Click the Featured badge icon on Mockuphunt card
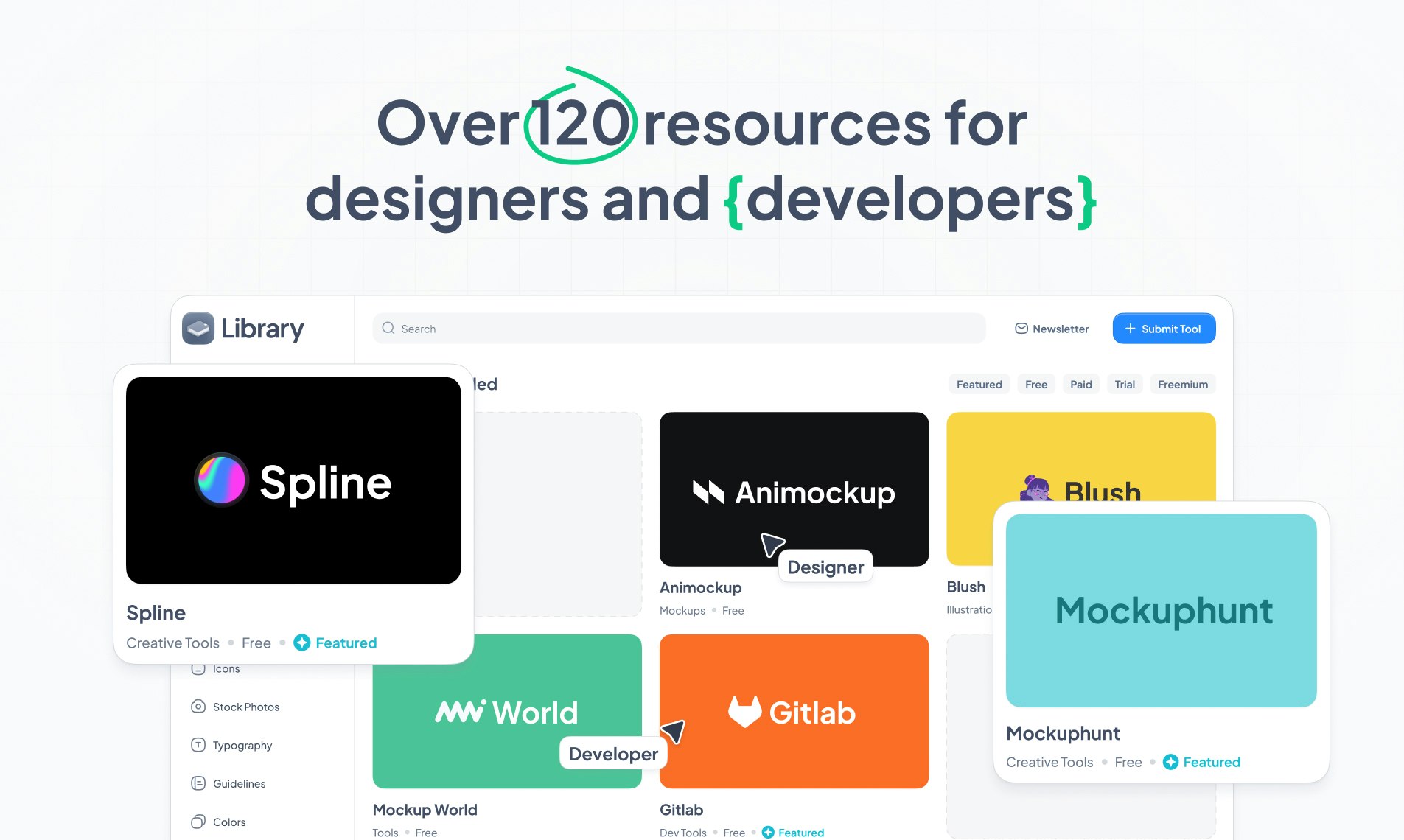The width and height of the screenshot is (1404, 840). pos(1170,762)
